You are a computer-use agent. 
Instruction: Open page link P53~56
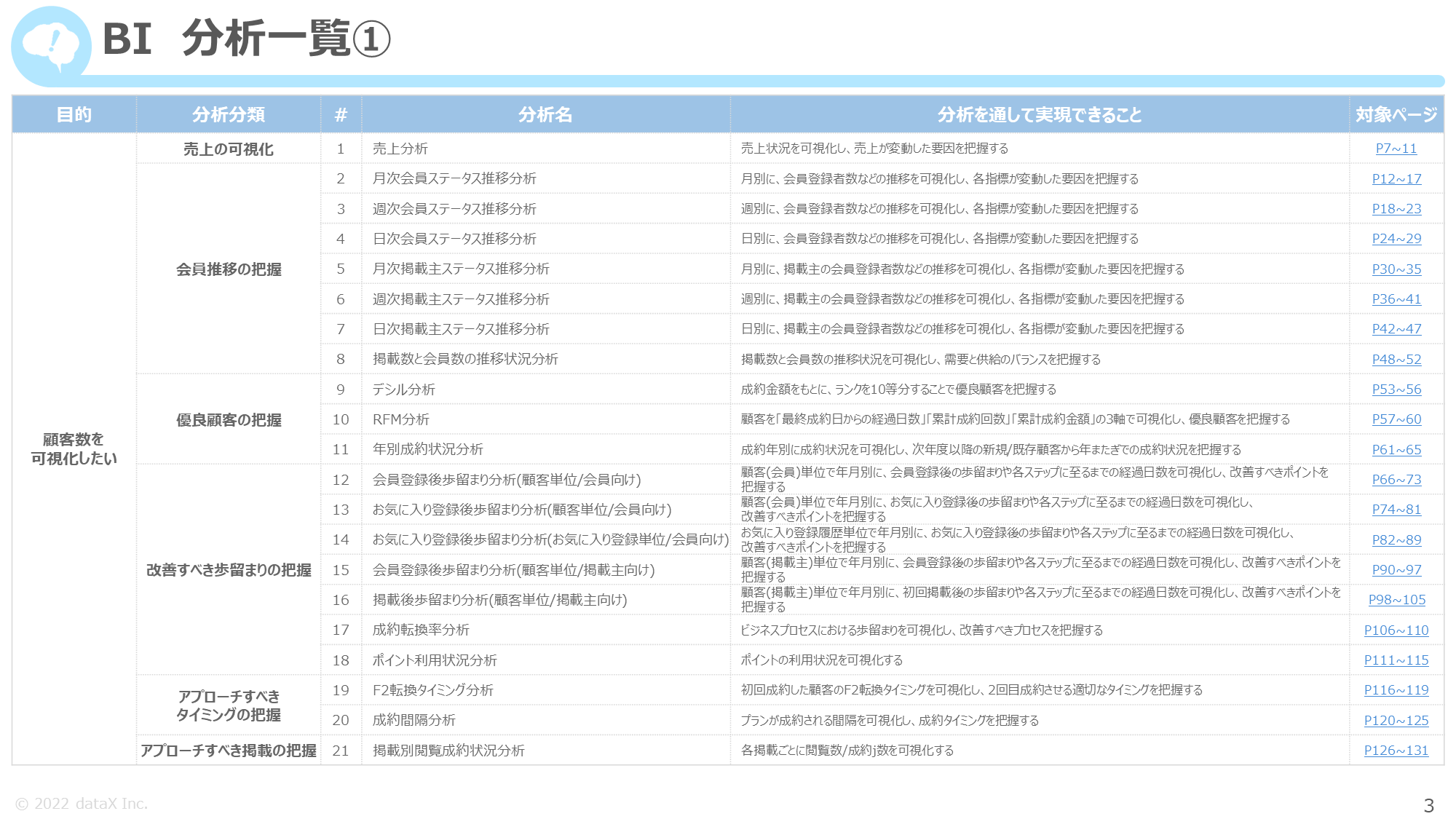[x=1396, y=389]
